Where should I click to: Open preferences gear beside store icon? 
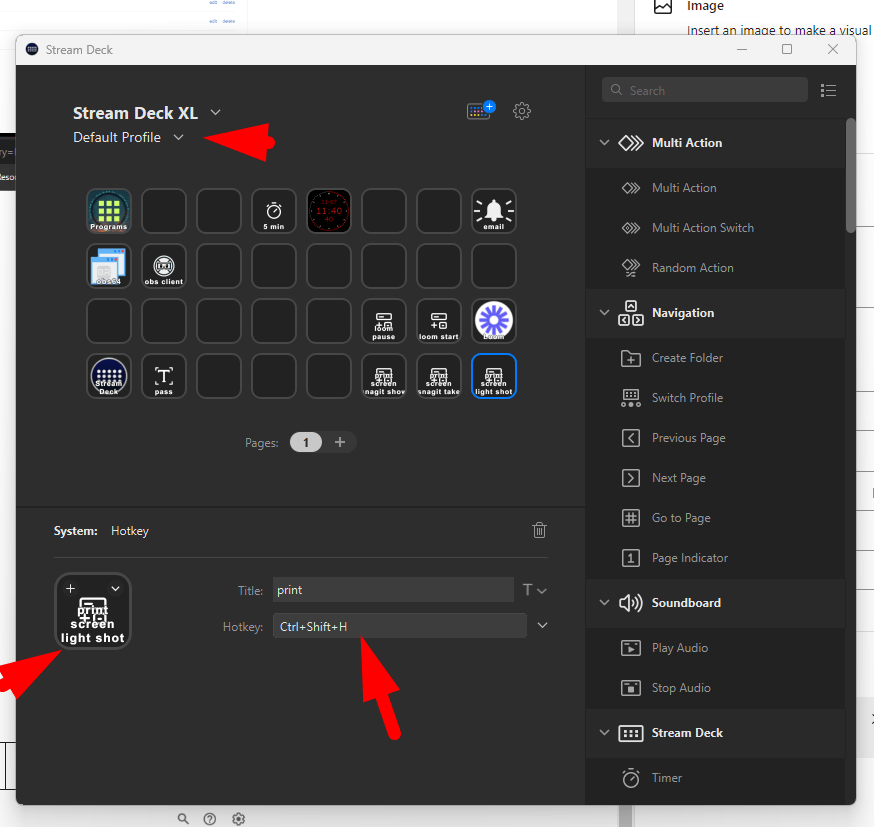(x=522, y=111)
